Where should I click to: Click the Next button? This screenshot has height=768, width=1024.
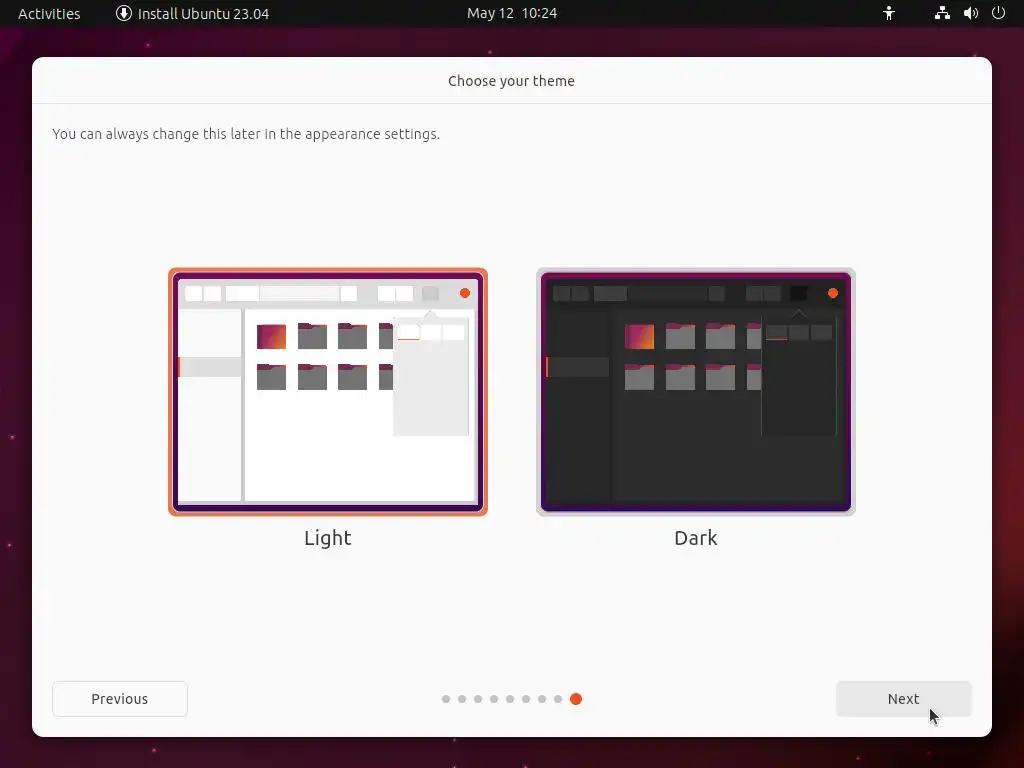(x=903, y=699)
